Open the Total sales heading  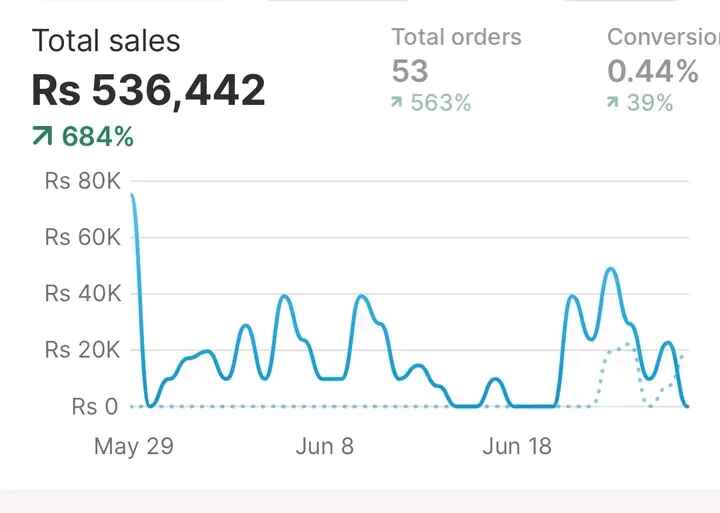[x=106, y=41]
